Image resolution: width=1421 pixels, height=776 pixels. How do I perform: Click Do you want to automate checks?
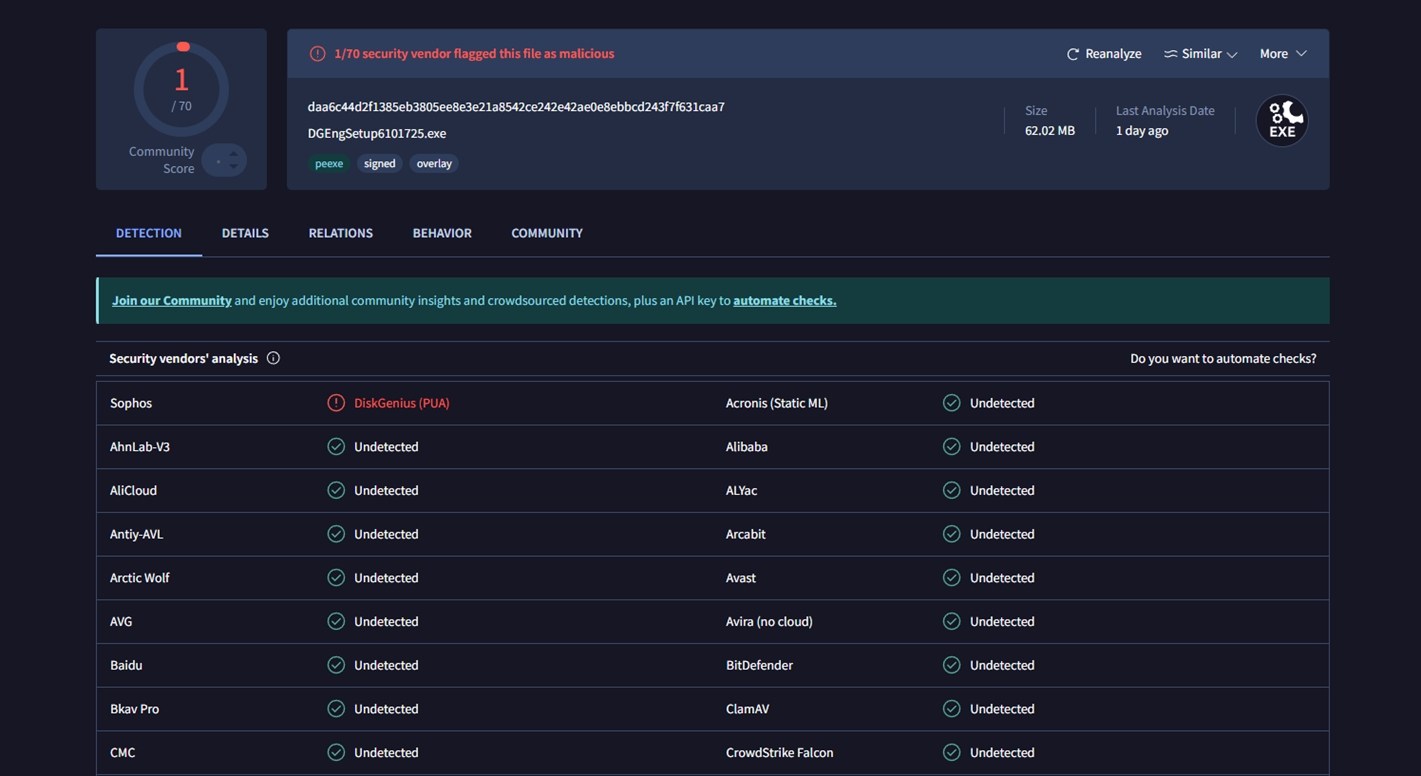click(1223, 357)
